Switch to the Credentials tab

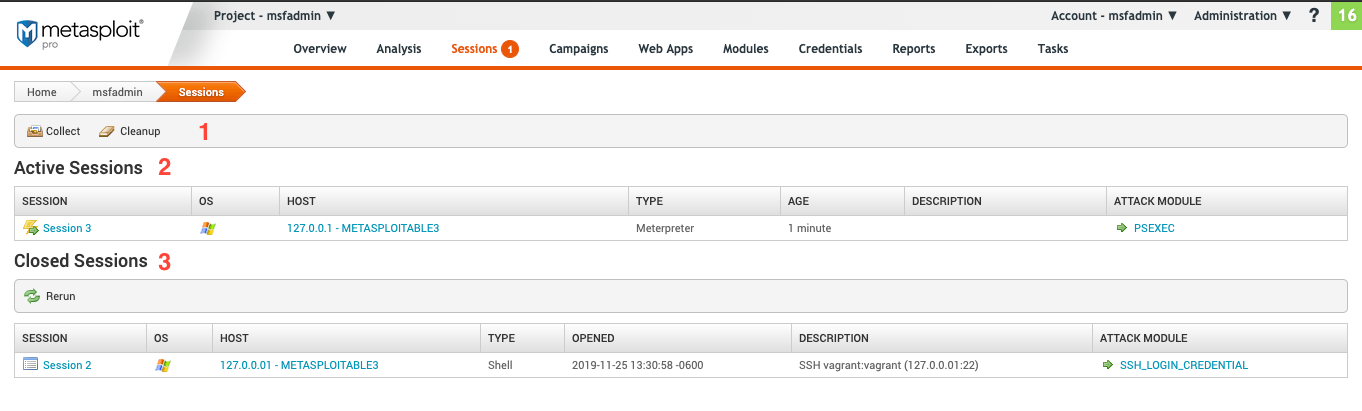(x=830, y=49)
